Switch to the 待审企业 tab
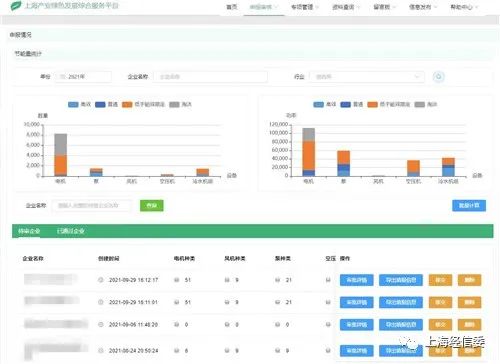The image size is (500, 364). pyautogui.click(x=29, y=231)
